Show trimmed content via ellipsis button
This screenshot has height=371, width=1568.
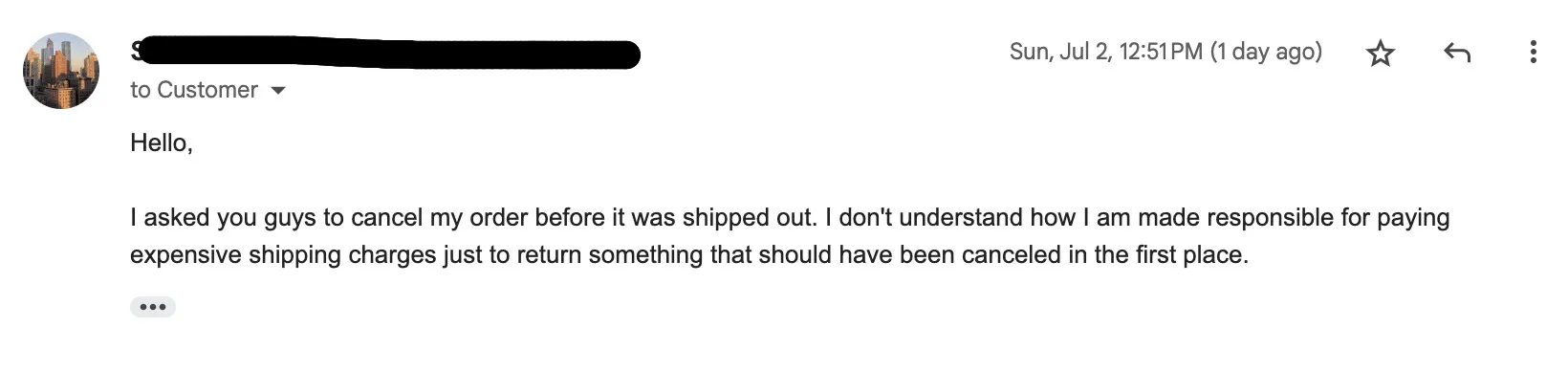pyautogui.click(x=153, y=307)
